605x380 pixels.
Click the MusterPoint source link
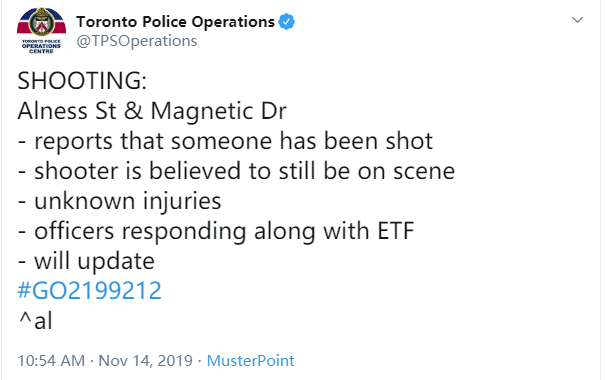(x=250, y=361)
